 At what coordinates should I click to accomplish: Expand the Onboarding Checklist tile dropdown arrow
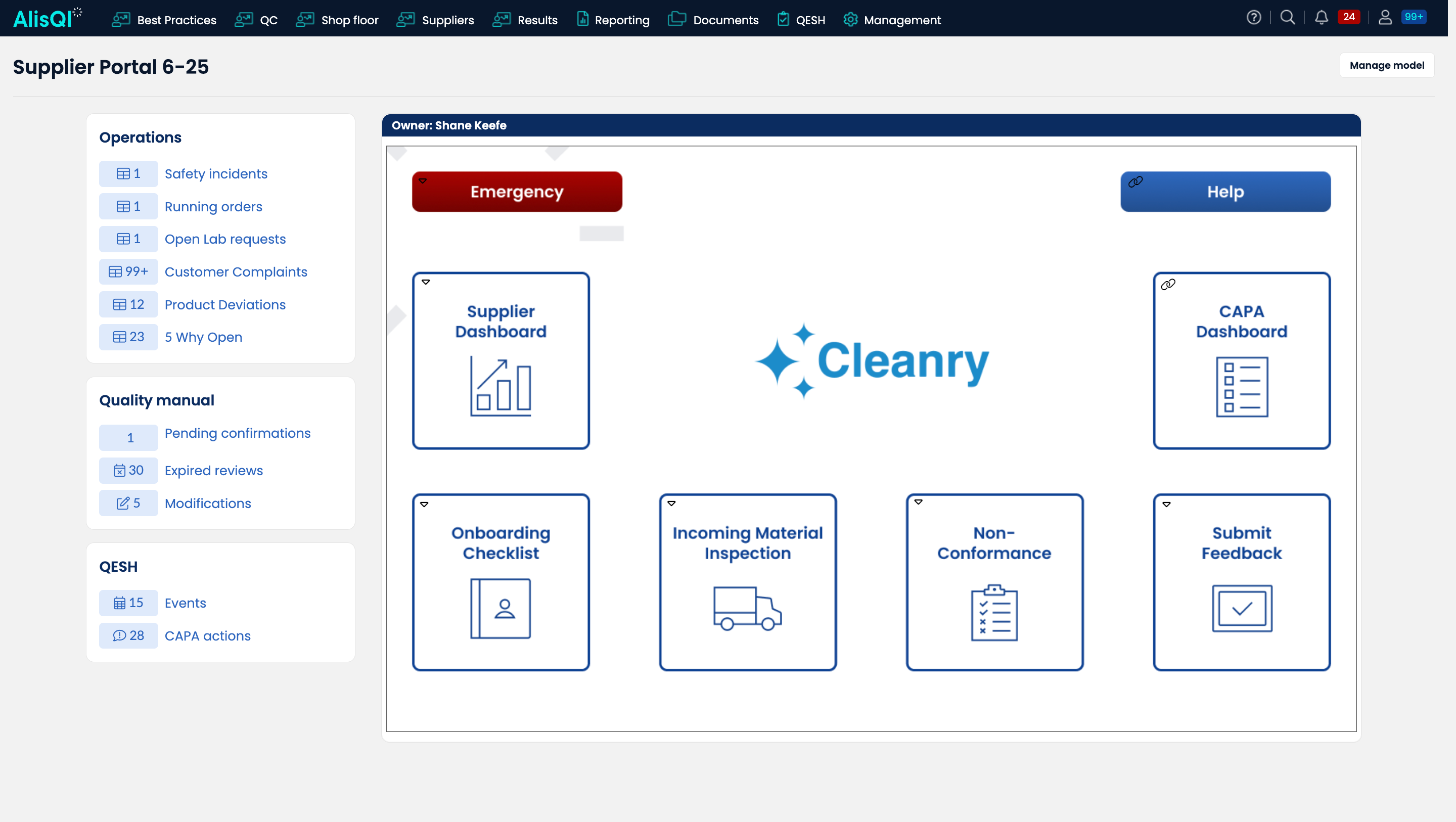pos(424,505)
